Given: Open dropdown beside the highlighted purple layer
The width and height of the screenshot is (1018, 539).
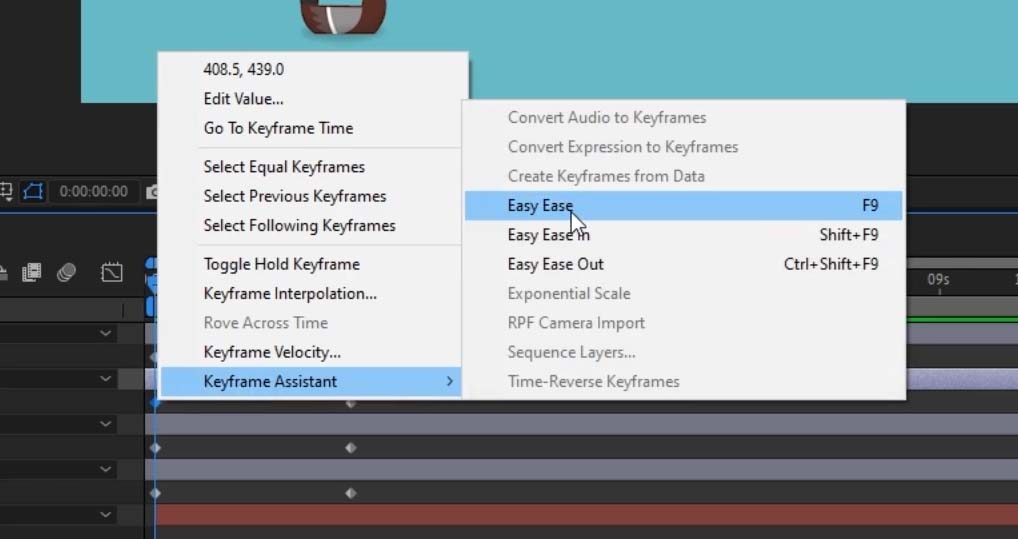Looking at the screenshot, I should [x=106, y=379].
